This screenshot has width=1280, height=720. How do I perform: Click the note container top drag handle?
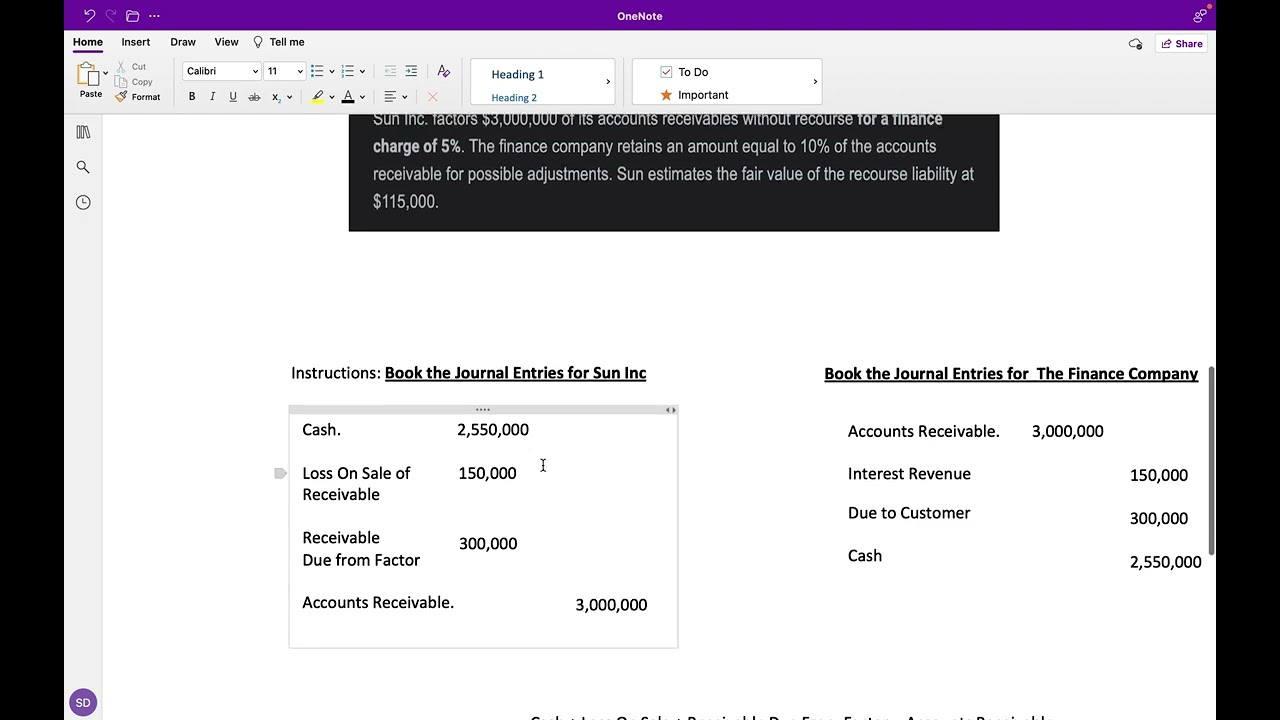coord(483,410)
